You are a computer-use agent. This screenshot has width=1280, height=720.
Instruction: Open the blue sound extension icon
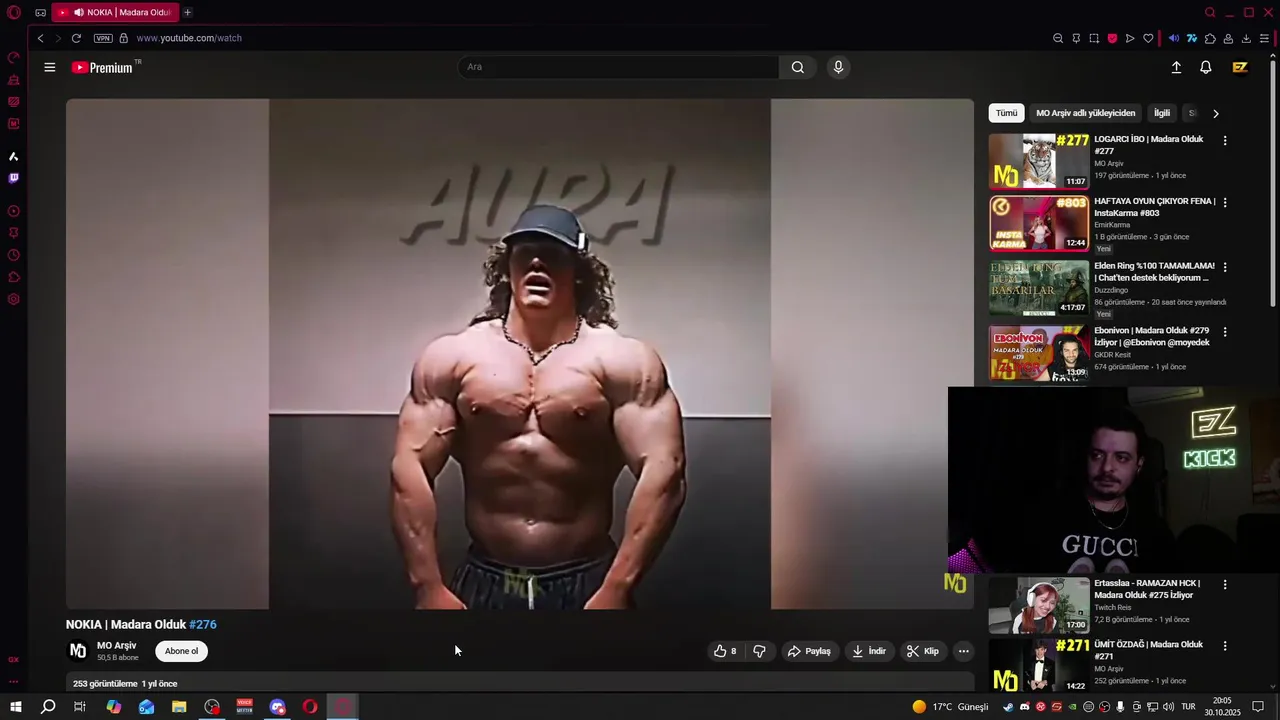tap(1174, 38)
